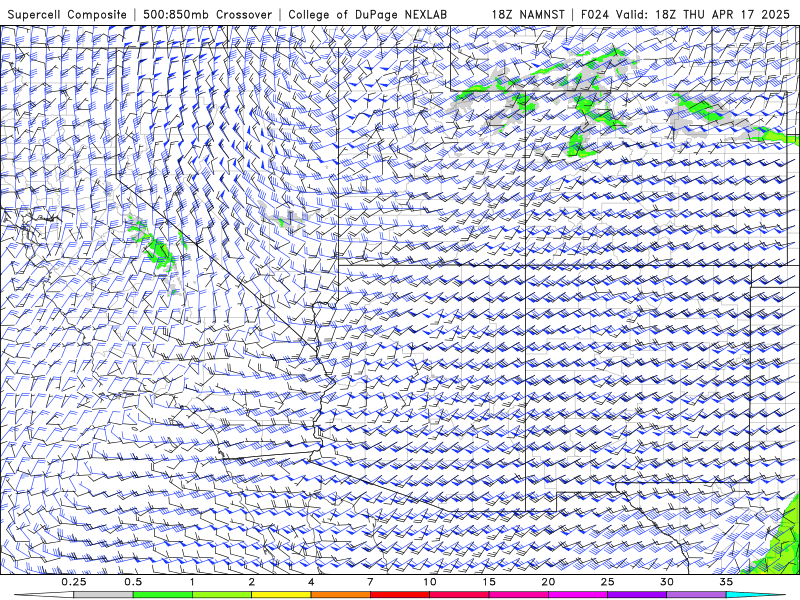Click the orange 4–7 legend color segment
Viewport: 800px width, 600px height.
(x=340, y=595)
